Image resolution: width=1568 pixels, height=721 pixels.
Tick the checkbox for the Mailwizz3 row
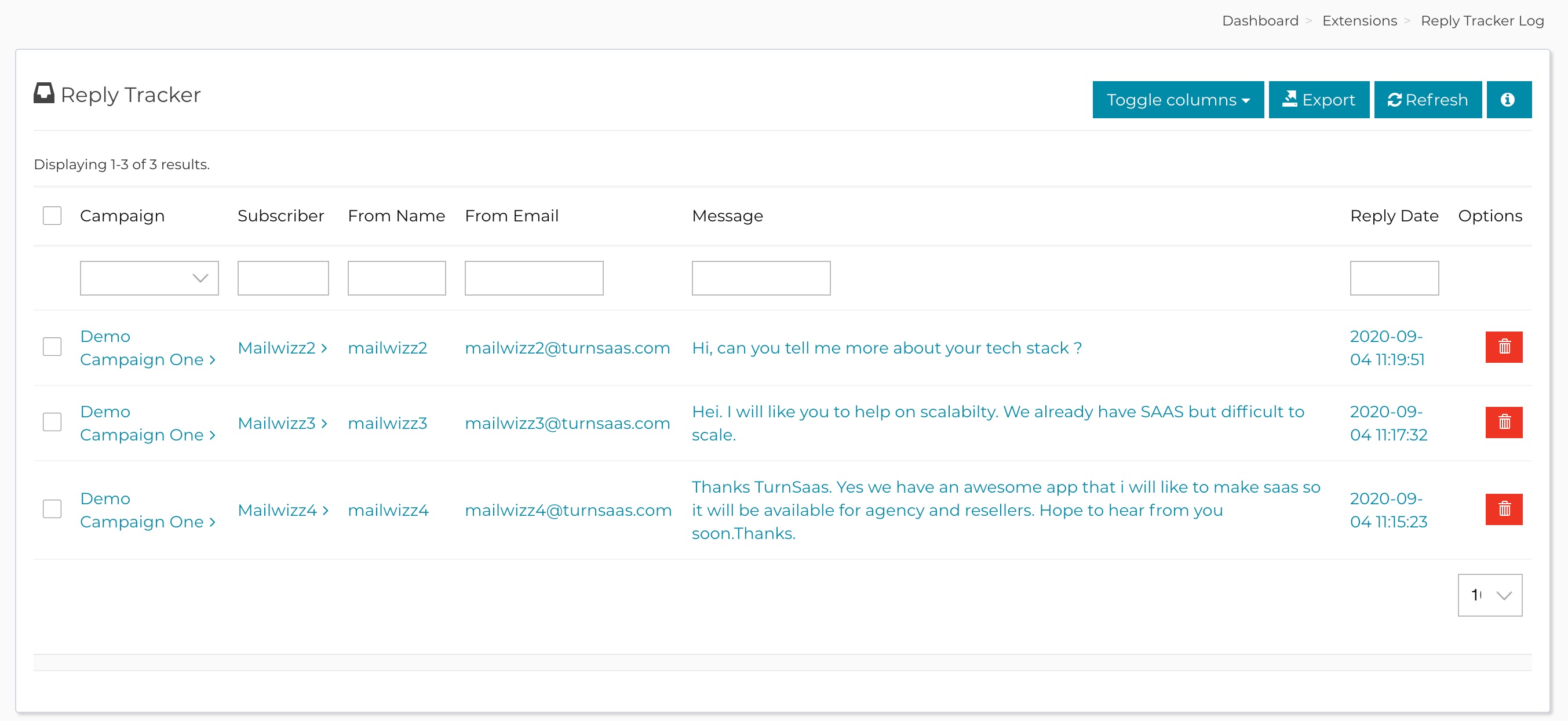[52, 423]
